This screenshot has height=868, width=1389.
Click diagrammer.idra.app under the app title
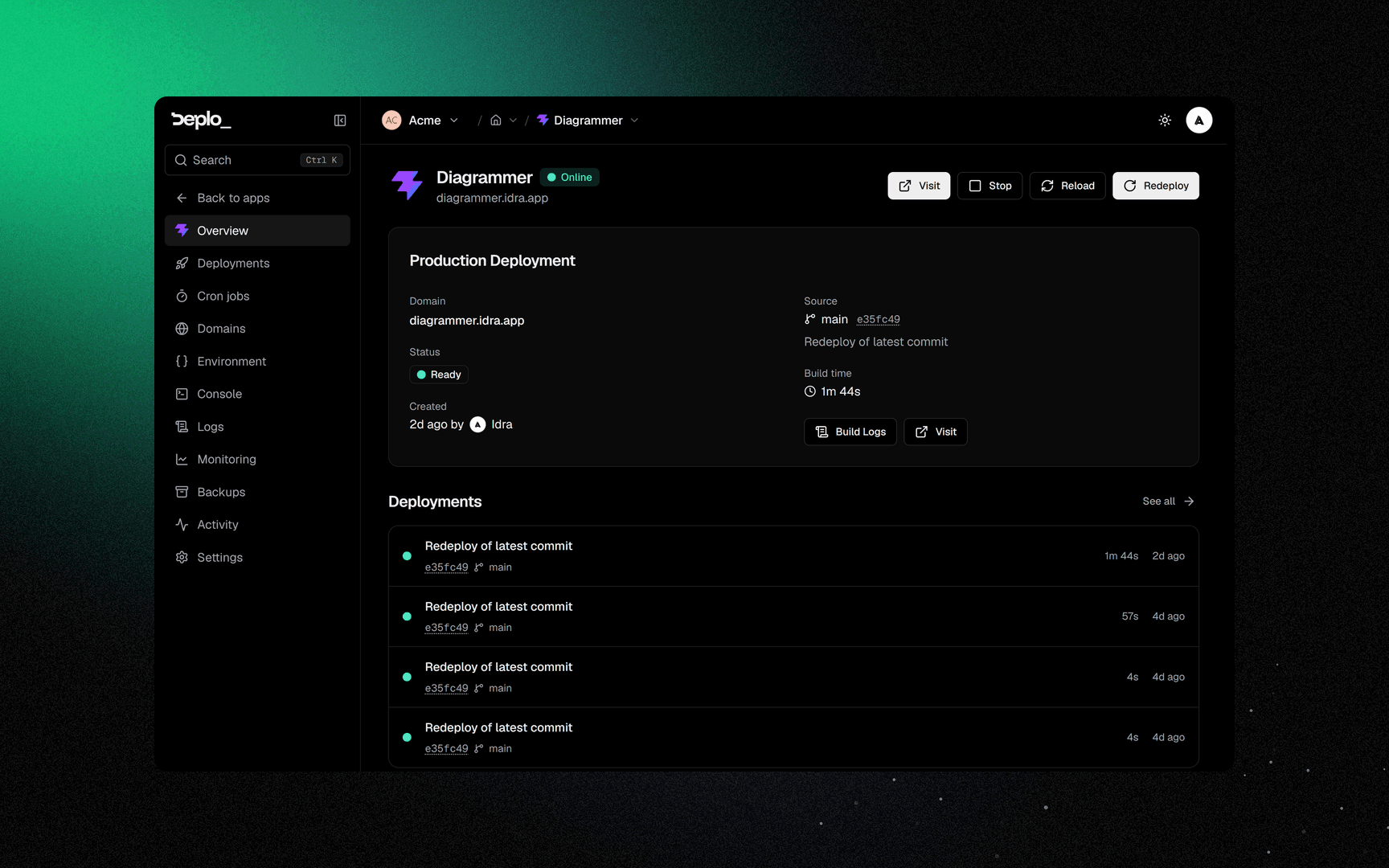(x=492, y=198)
